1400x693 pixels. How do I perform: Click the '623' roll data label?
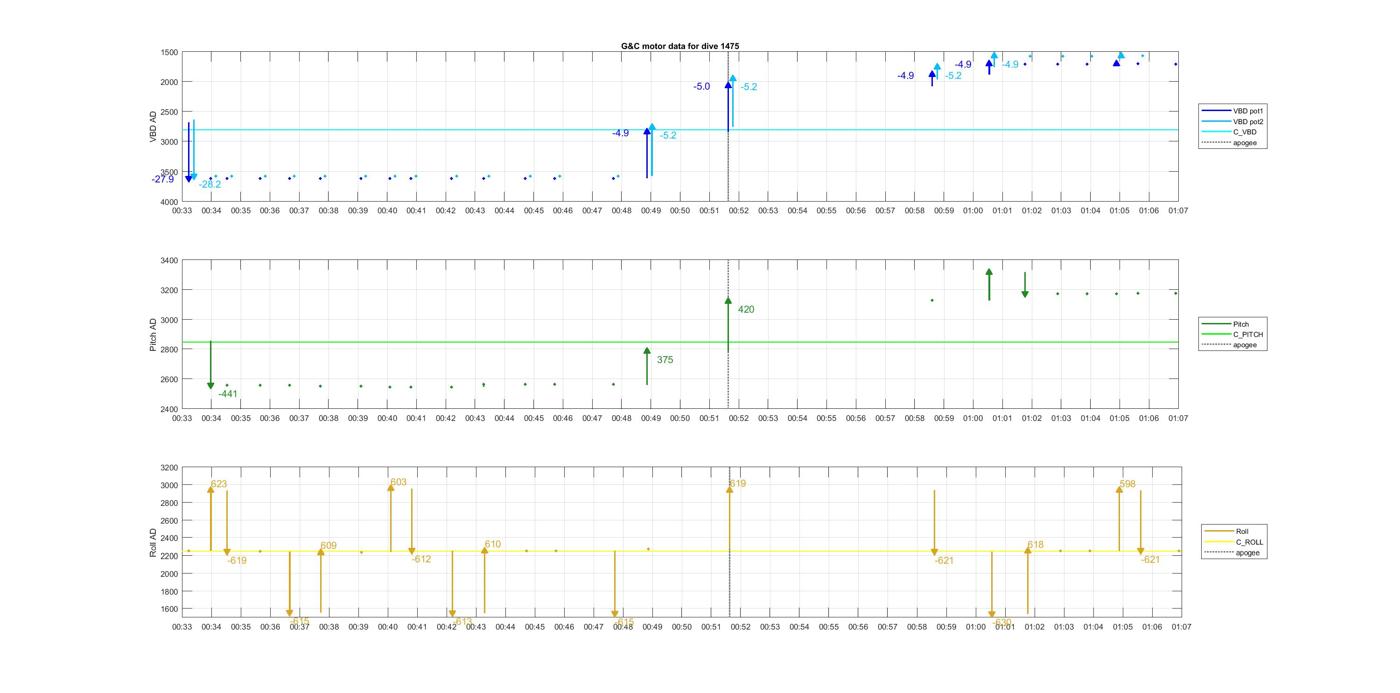[x=219, y=485]
